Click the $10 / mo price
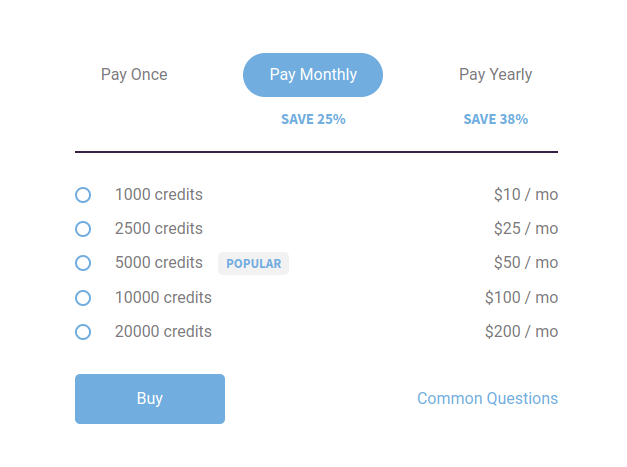 [x=525, y=195]
